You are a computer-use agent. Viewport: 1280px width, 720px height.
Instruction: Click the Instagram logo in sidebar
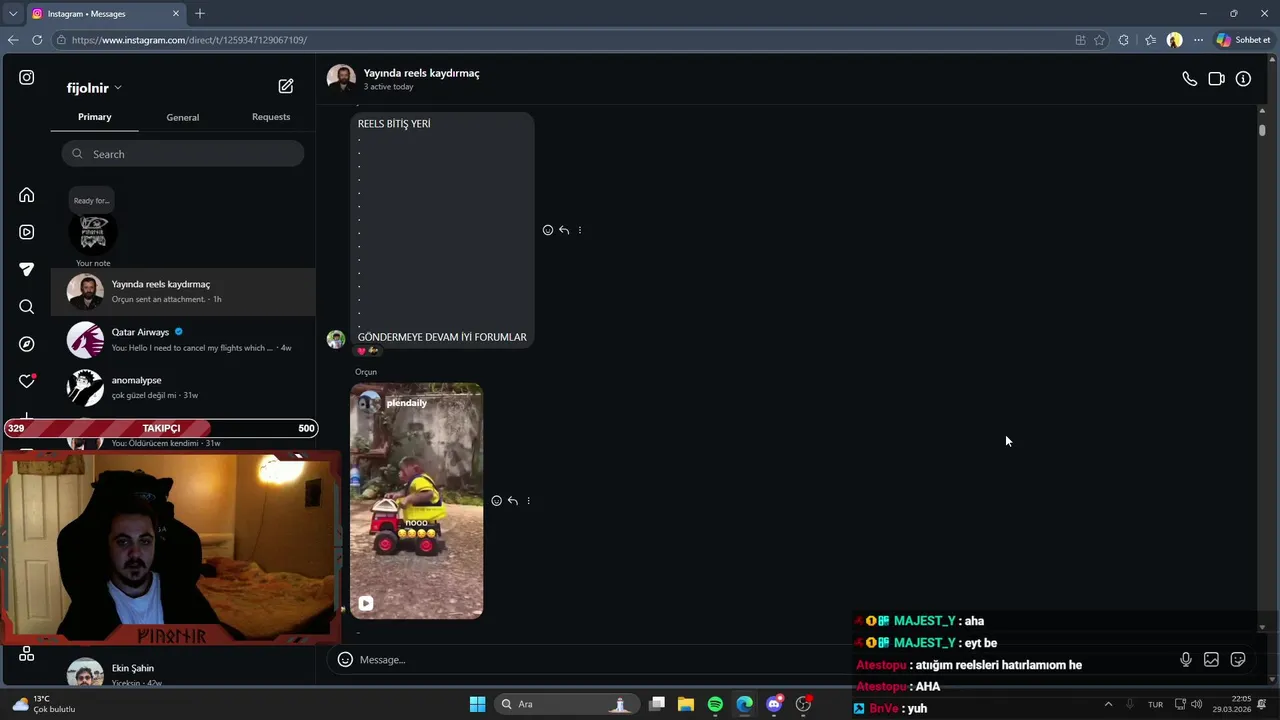27,77
